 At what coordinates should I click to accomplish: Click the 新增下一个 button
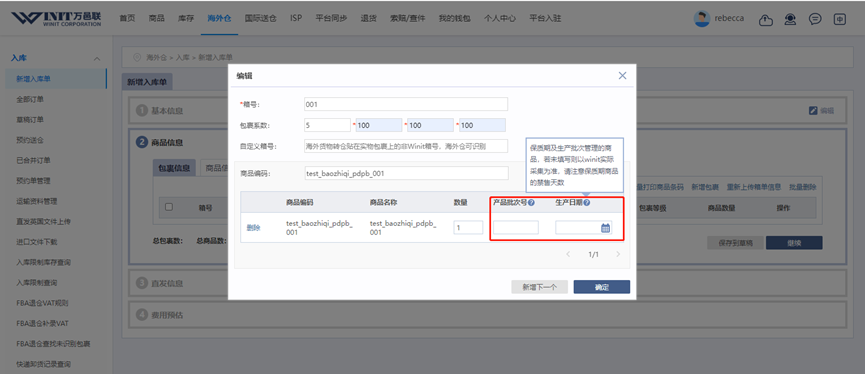coord(539,287)
